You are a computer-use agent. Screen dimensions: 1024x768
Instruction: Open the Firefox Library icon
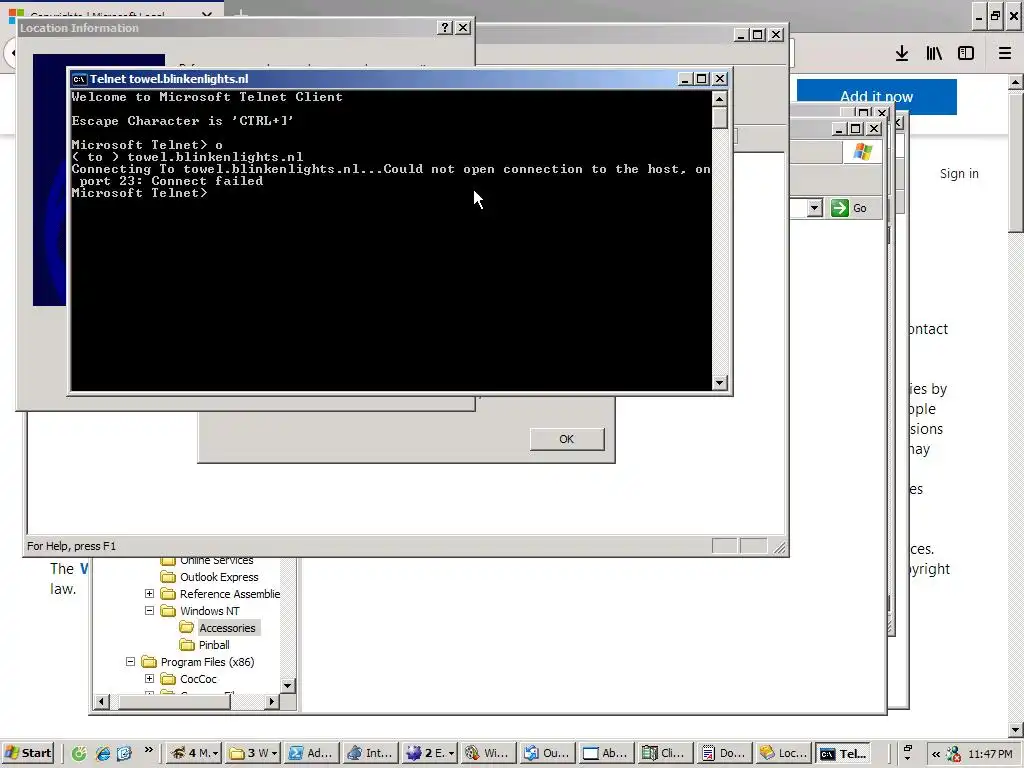pos(934,54)
